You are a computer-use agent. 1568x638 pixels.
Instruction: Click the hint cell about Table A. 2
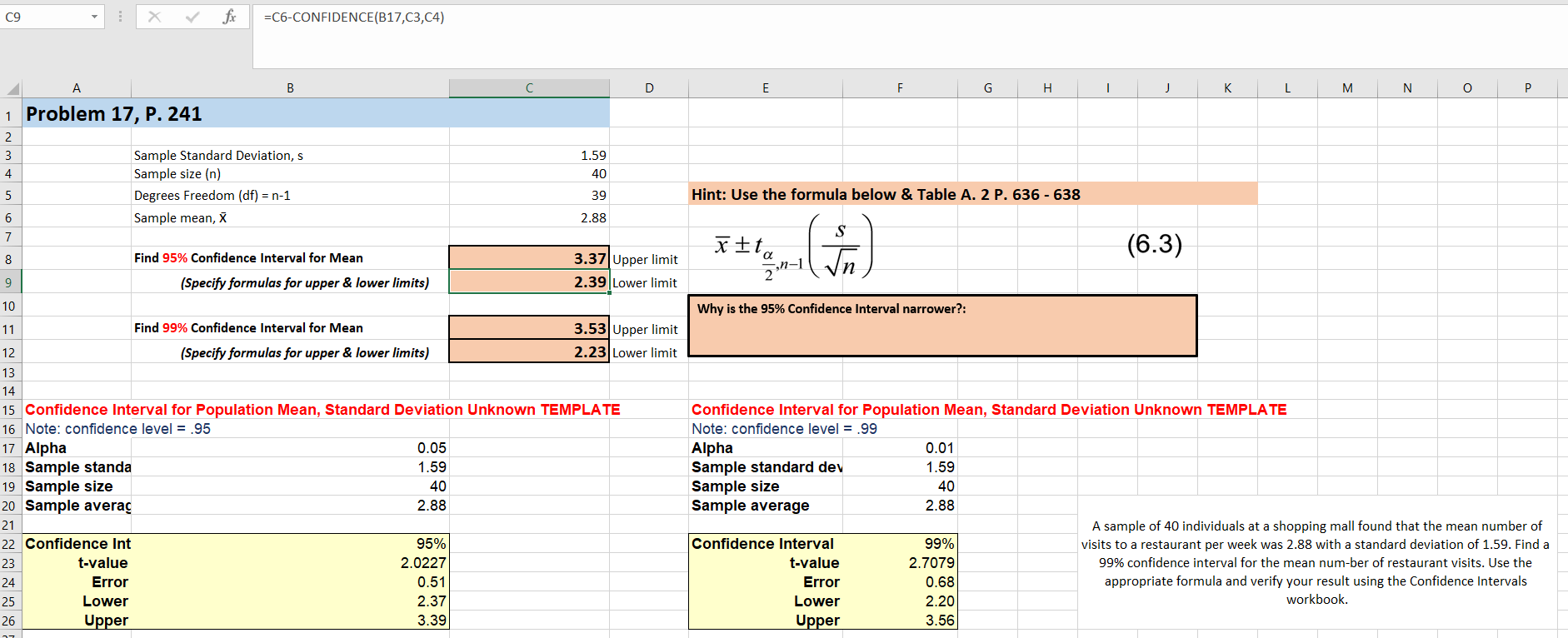point(973,194)
